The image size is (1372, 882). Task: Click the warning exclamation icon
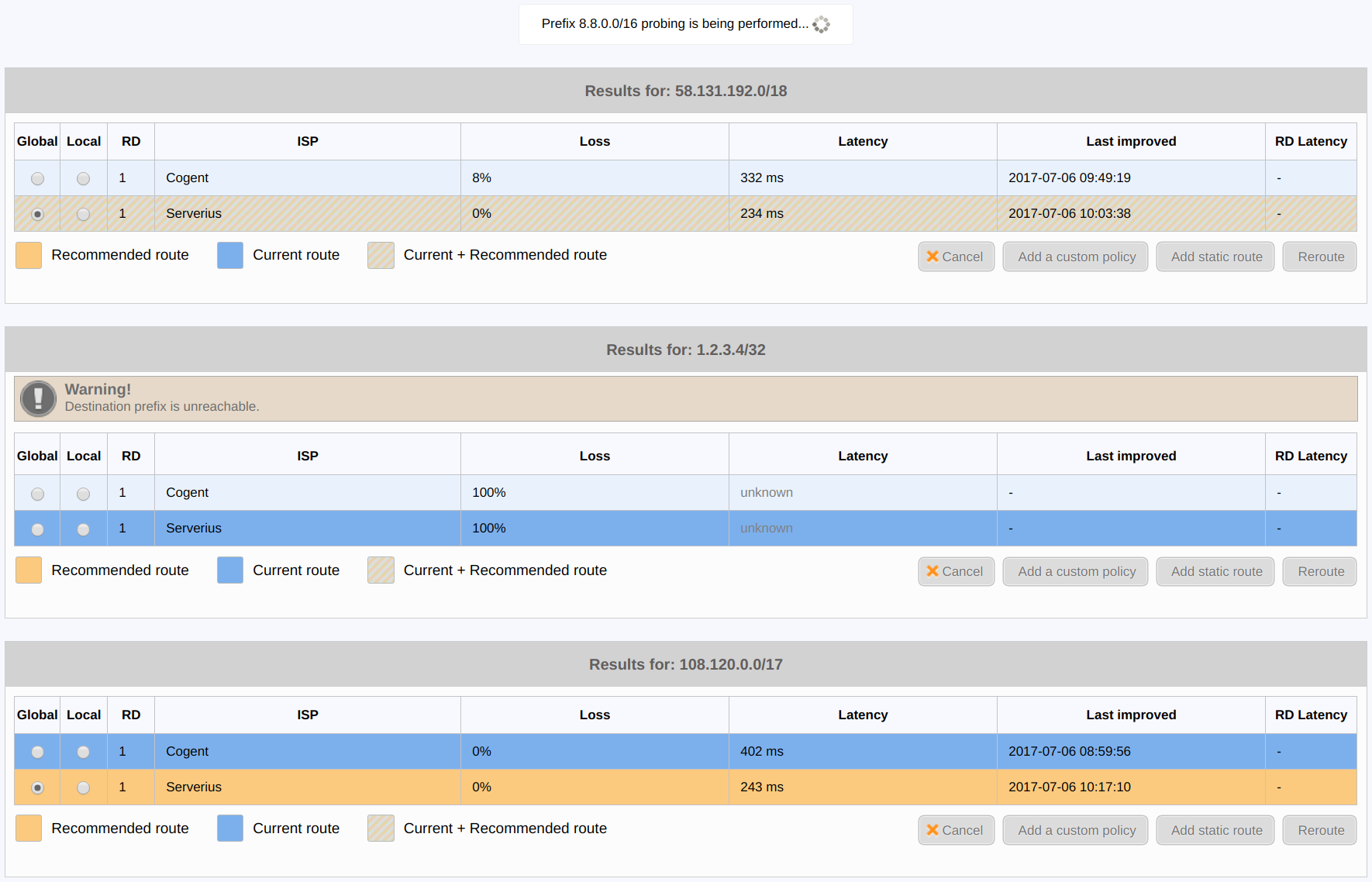tap(38, 398)
